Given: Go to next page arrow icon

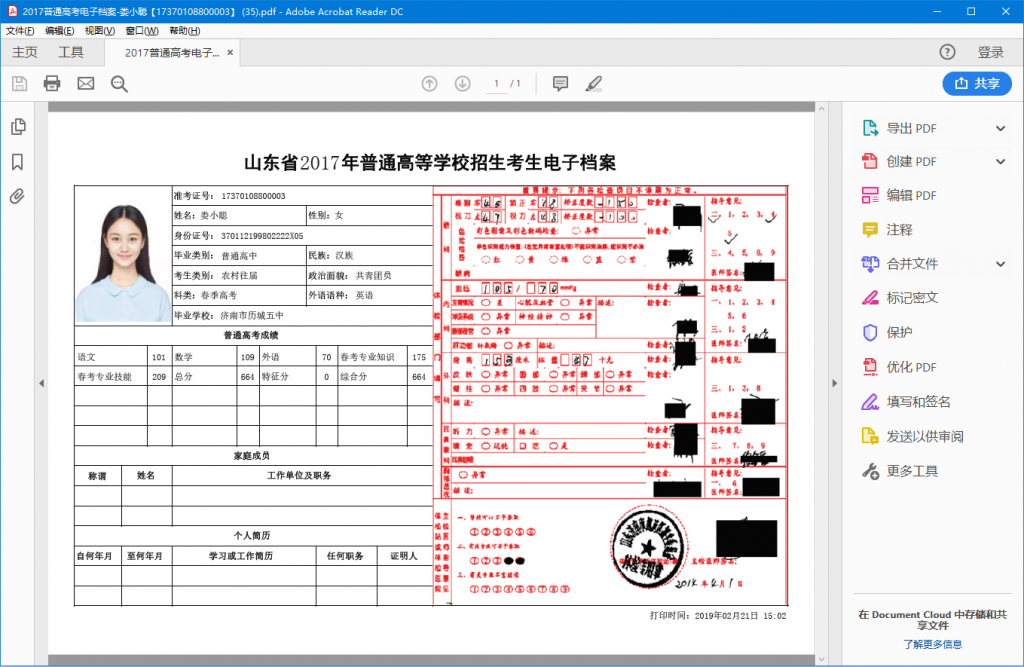Looking at the screenshot, I should point(462,84).
